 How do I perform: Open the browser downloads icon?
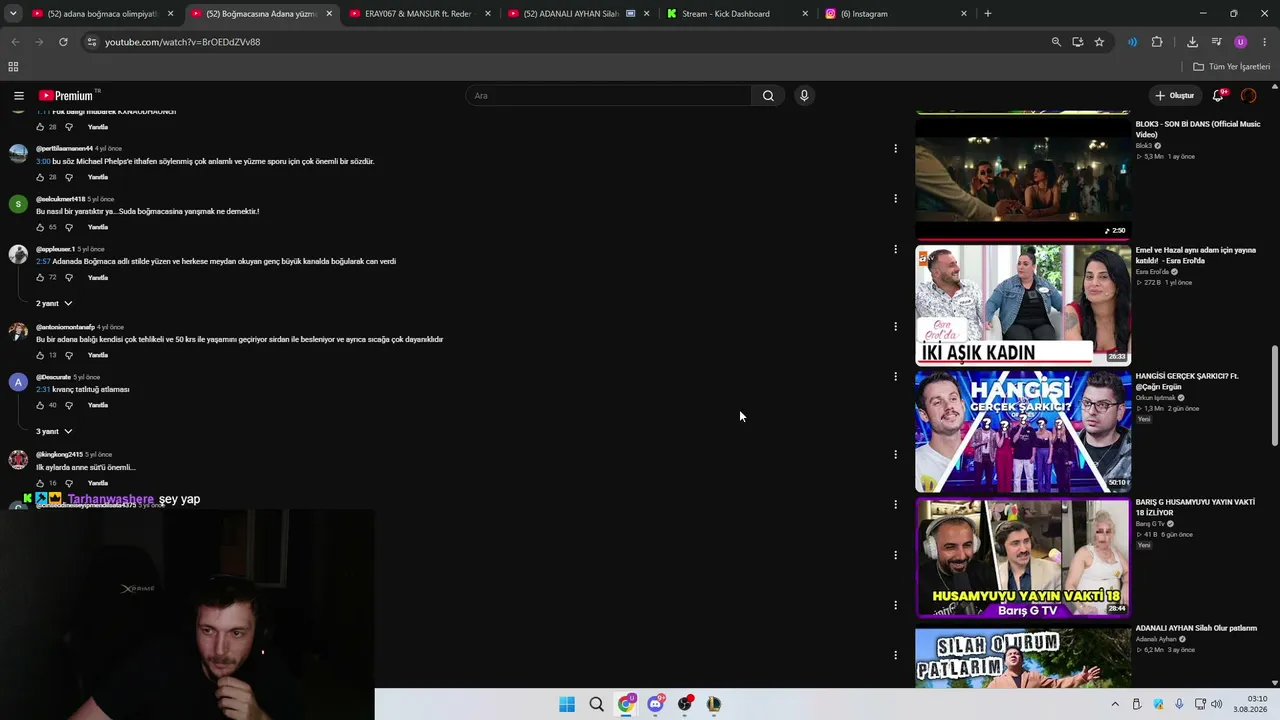pyautogui.click(x=1192, y=42)
